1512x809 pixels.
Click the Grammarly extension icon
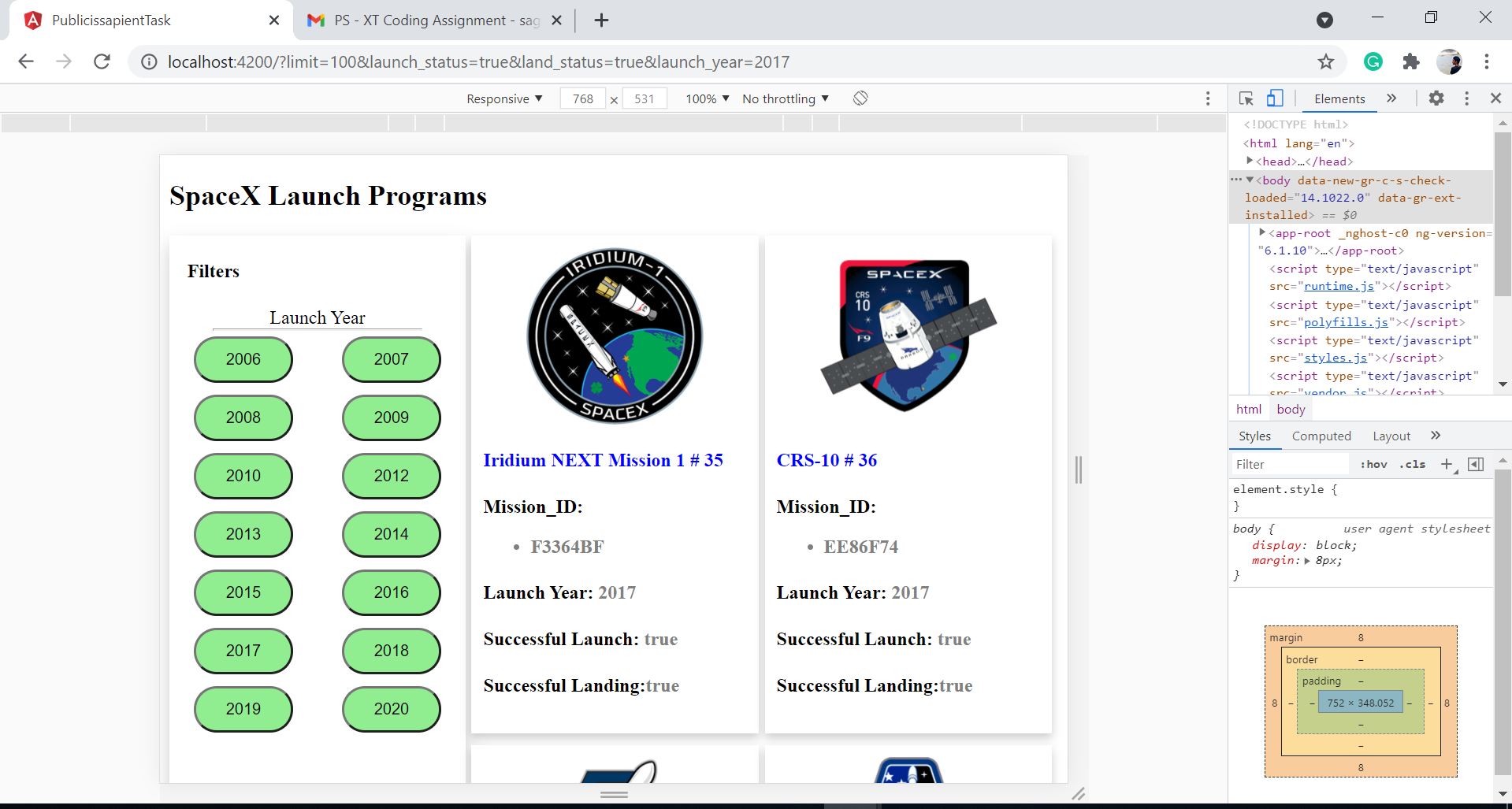[1374, 61]
